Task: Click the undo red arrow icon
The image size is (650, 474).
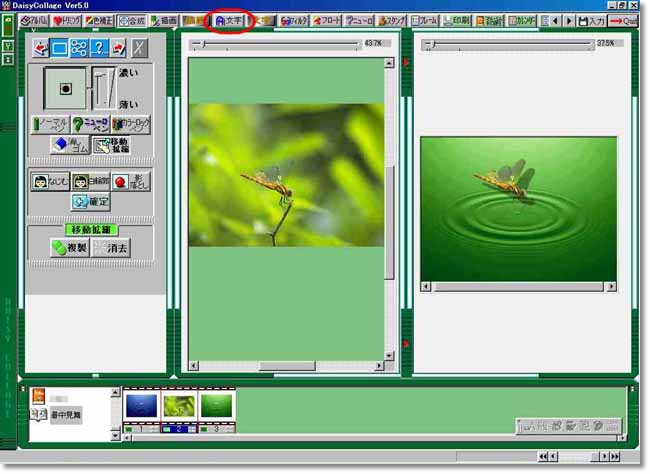Action: (41, 48)
